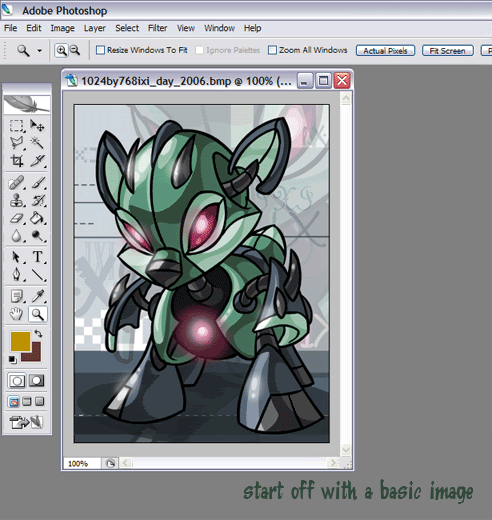Select the Blur tool
The image size is (492, 520).
(16, 236)
